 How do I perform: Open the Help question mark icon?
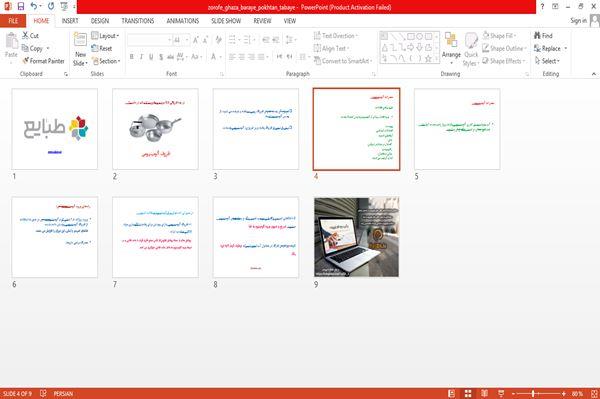click(542, 7)
